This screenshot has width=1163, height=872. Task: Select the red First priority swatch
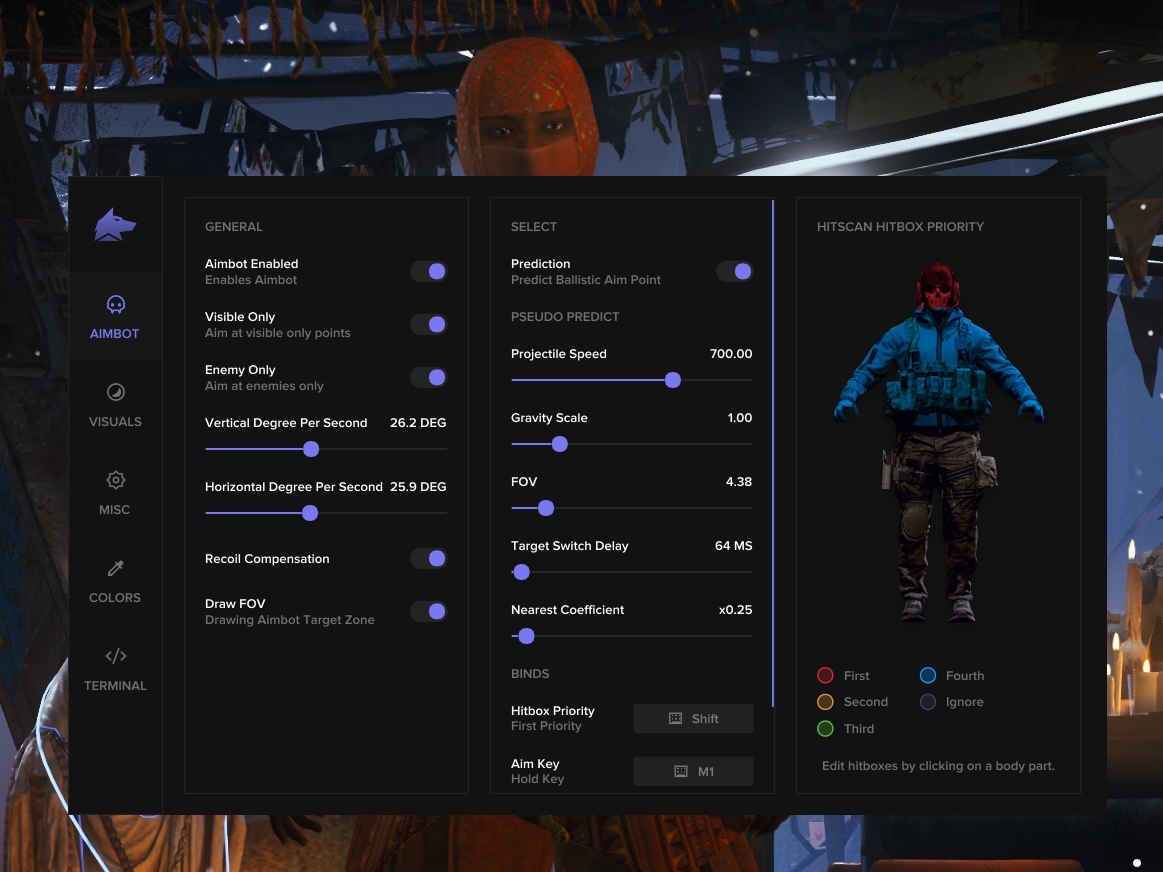826,675
